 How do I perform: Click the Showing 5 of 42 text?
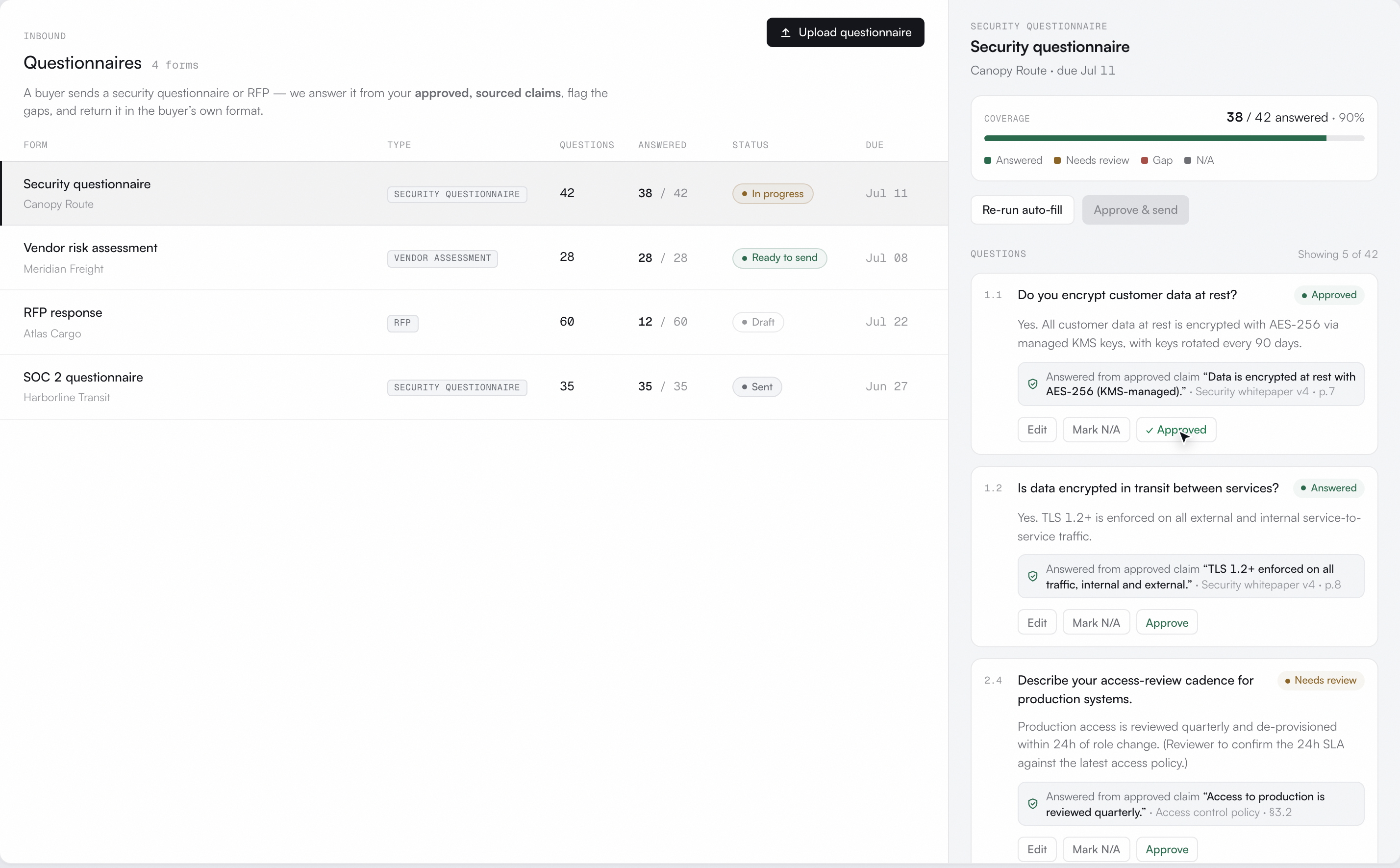[x=1337, y=255]
